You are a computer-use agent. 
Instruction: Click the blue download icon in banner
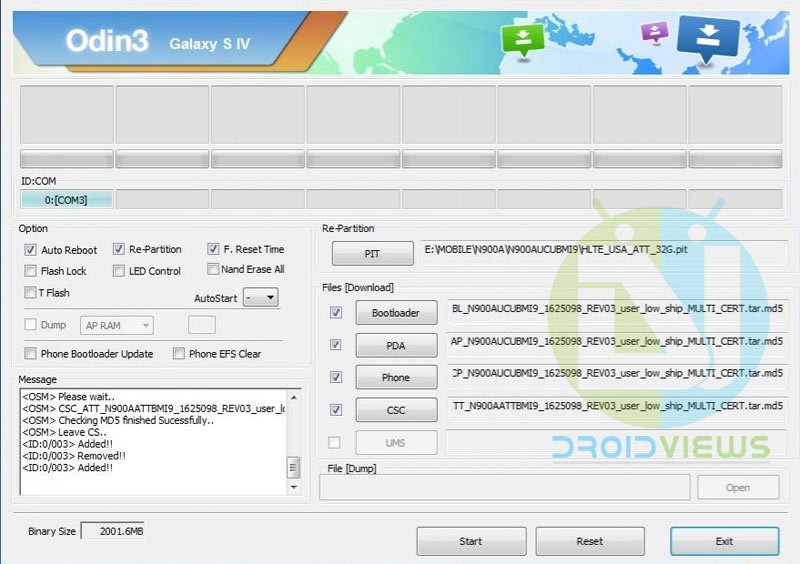coord(708,40)
